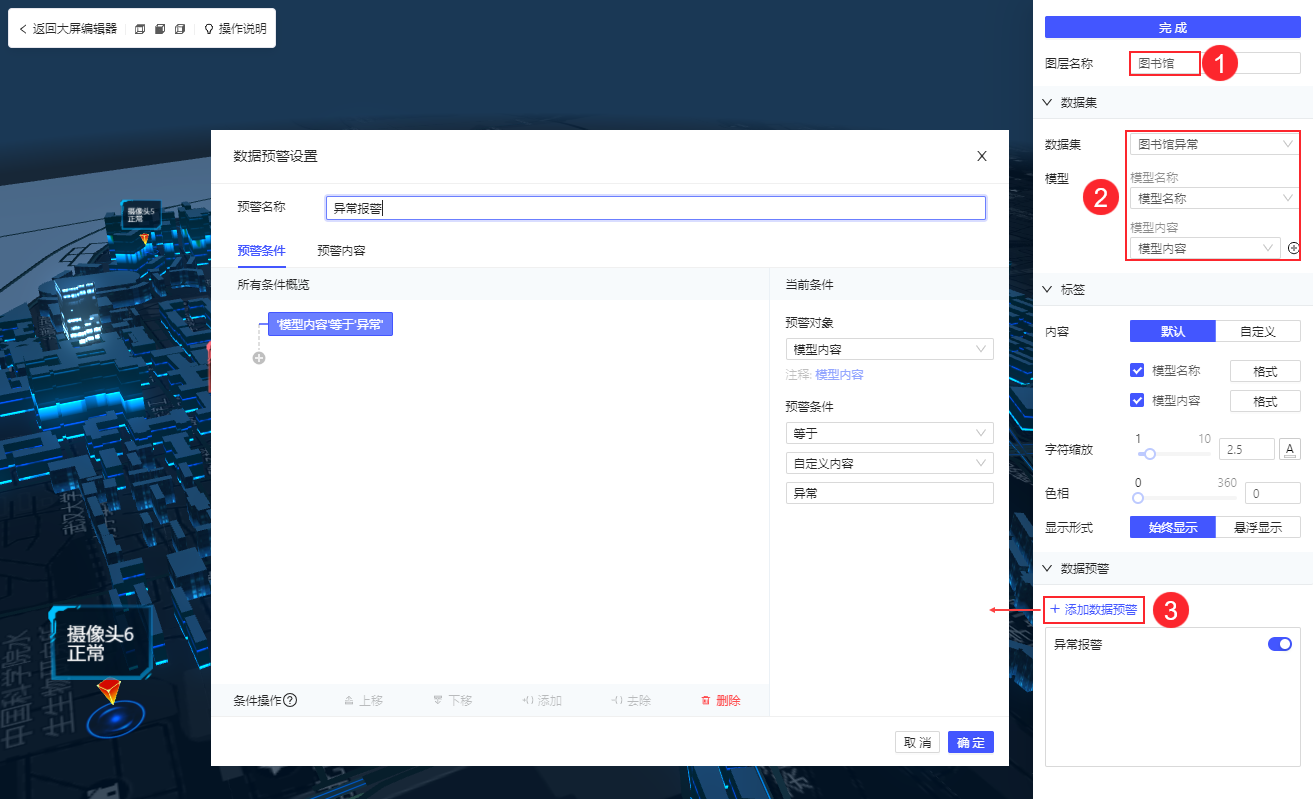Toggle the 异常报警 switch off
The image size is (1313, 799).
tap(1280, 644)
